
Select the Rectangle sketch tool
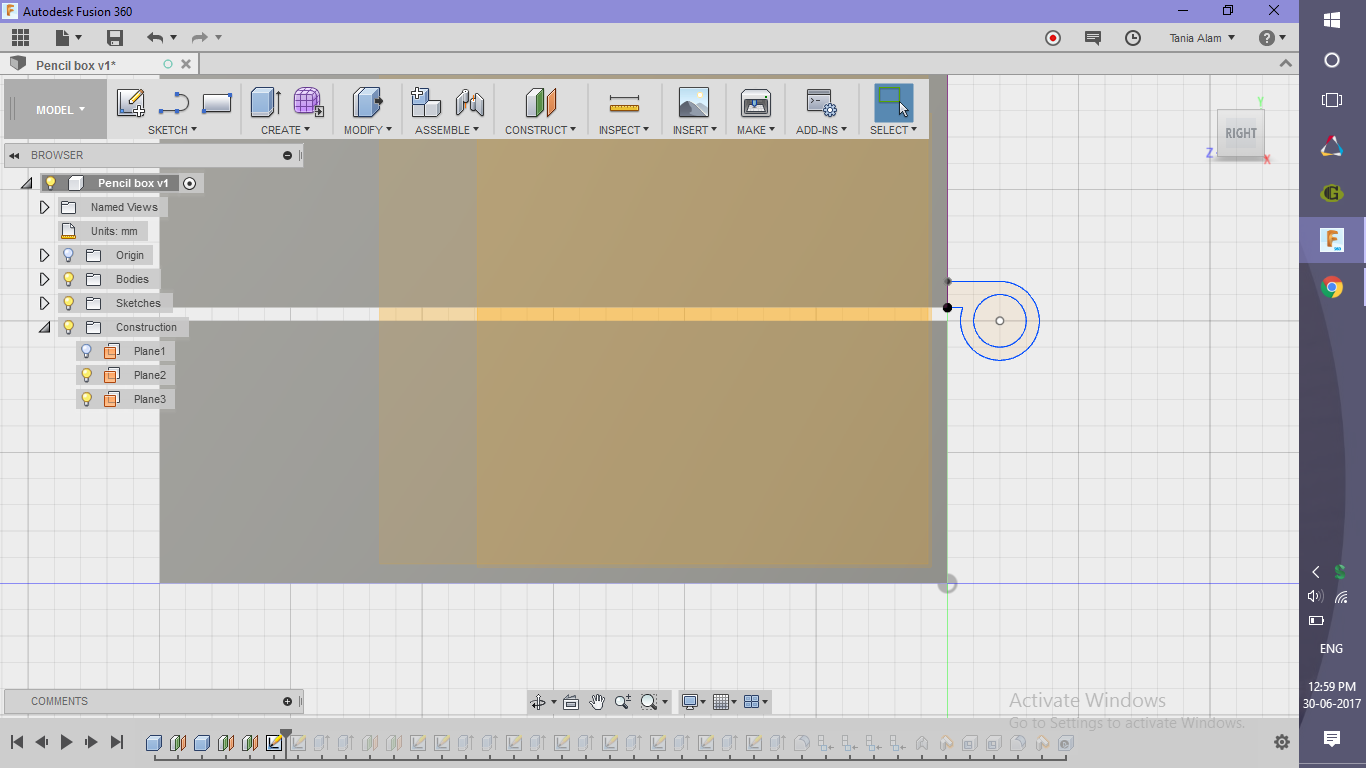pyautogui.click(x=217, y=103)
